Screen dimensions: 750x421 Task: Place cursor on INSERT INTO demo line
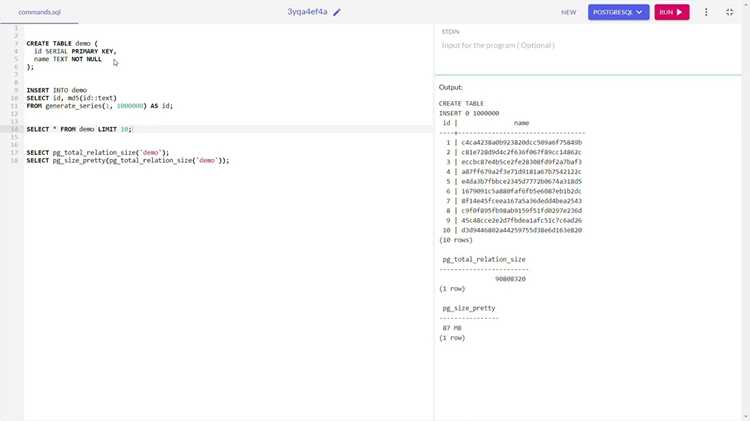tap(56, 90)
